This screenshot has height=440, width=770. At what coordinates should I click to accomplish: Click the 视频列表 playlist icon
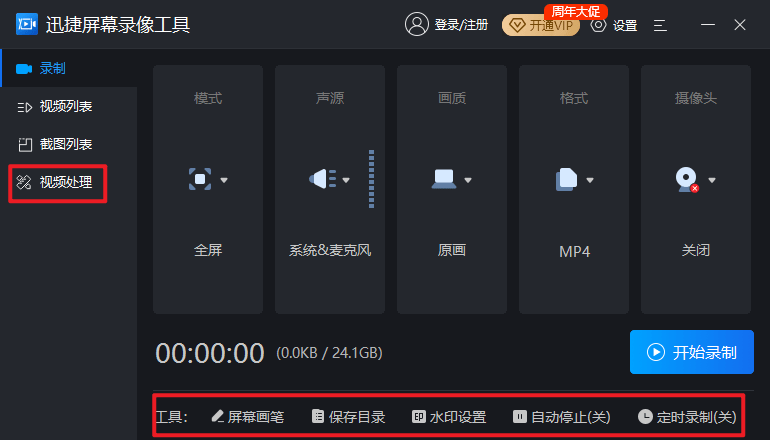[24, 107]
